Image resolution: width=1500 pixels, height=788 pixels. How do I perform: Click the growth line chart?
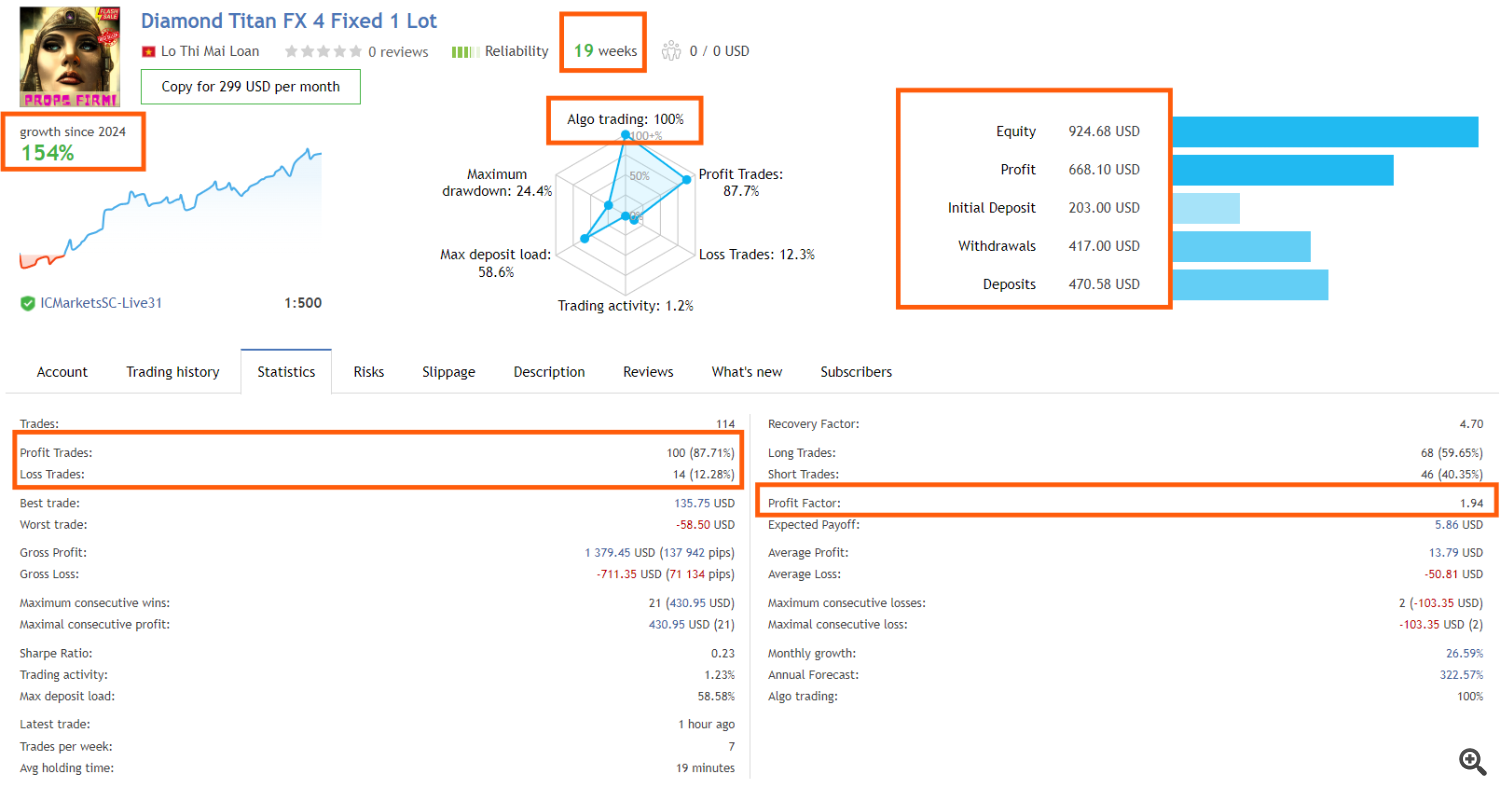coord(171,211)
